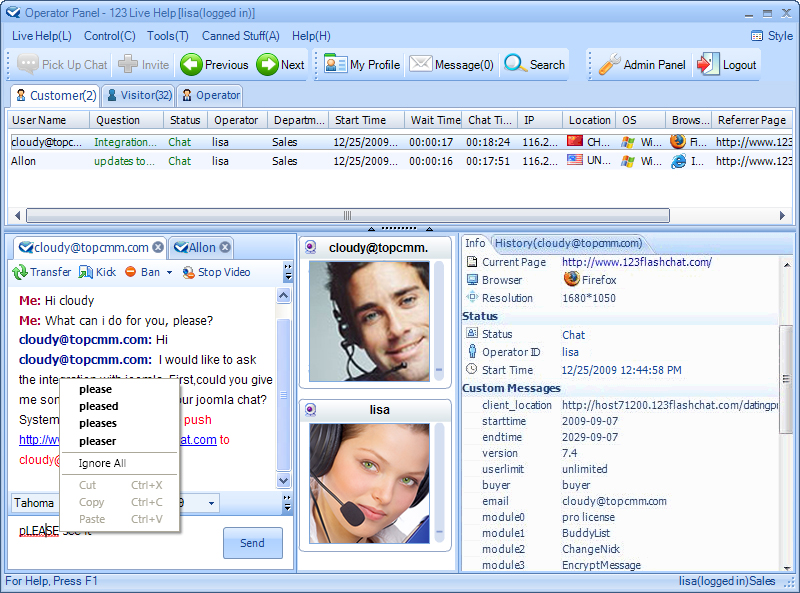Select the Info tab
Viewport: 800px width, 593px height.
coord(475,243)
